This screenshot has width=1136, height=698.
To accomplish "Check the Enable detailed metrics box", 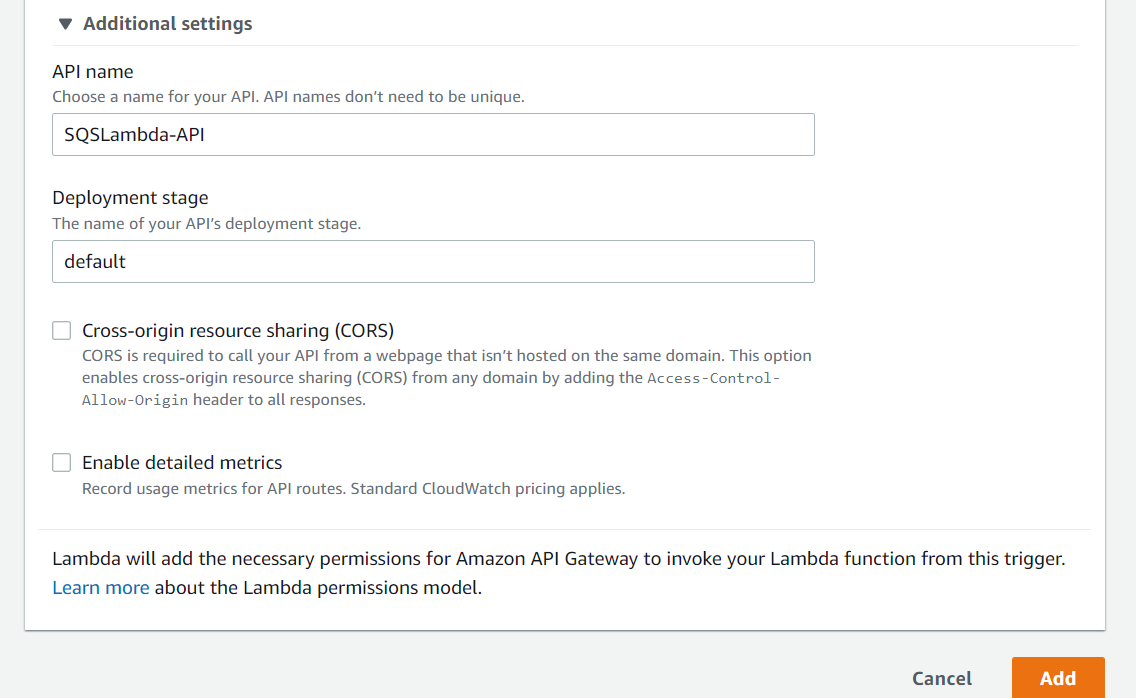I will tap(61, 462).
